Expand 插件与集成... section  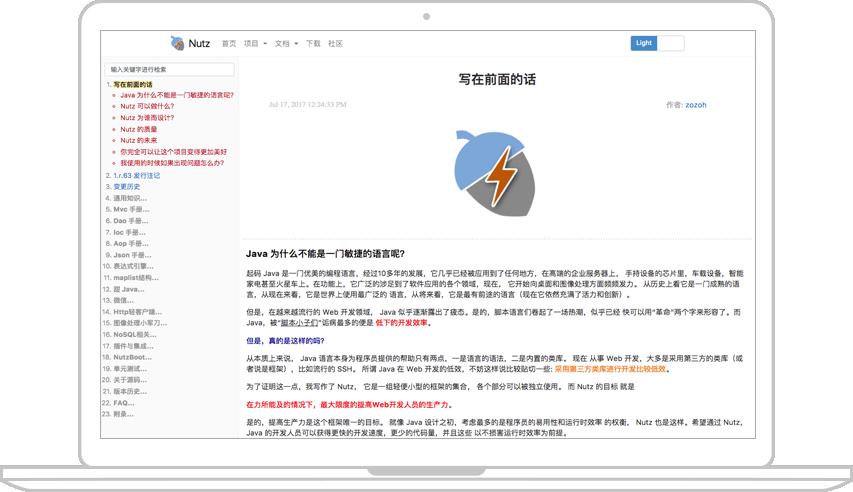(133, 346)
